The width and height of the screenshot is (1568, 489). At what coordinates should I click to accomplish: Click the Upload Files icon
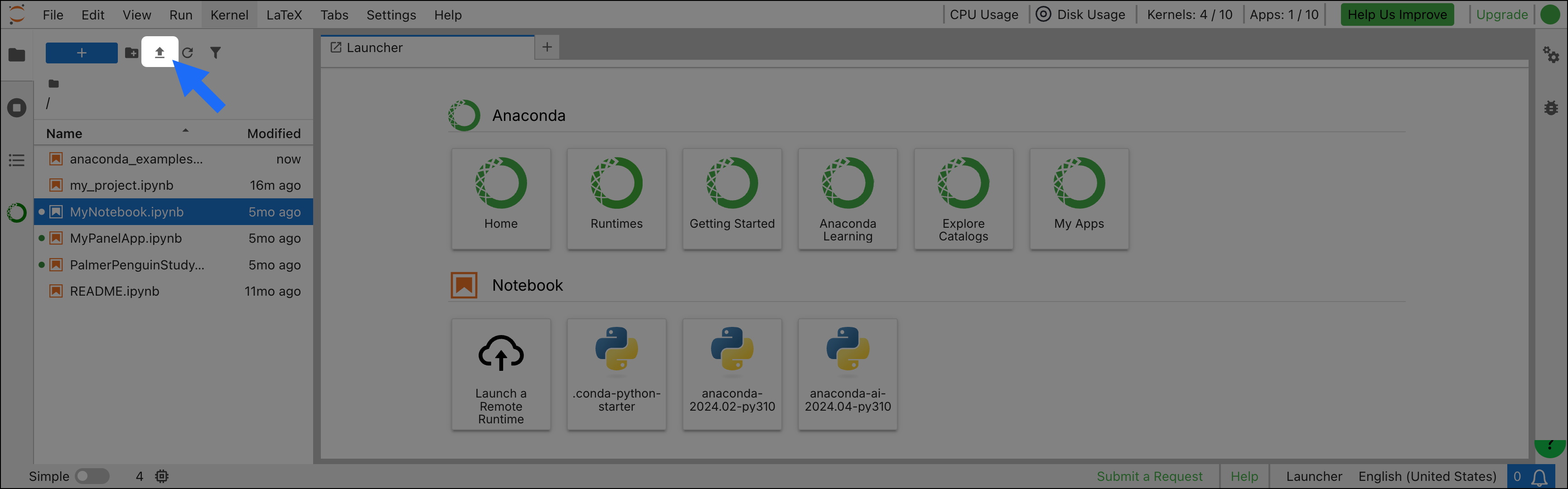tap(160, 53)
